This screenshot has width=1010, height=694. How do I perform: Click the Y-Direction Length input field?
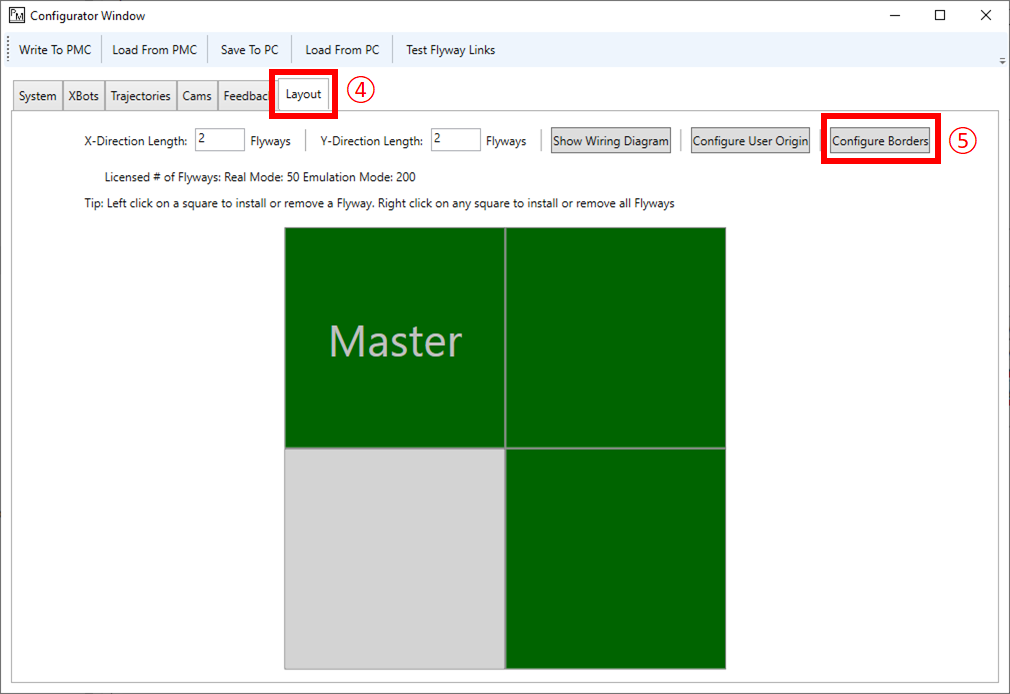point(455,140)
